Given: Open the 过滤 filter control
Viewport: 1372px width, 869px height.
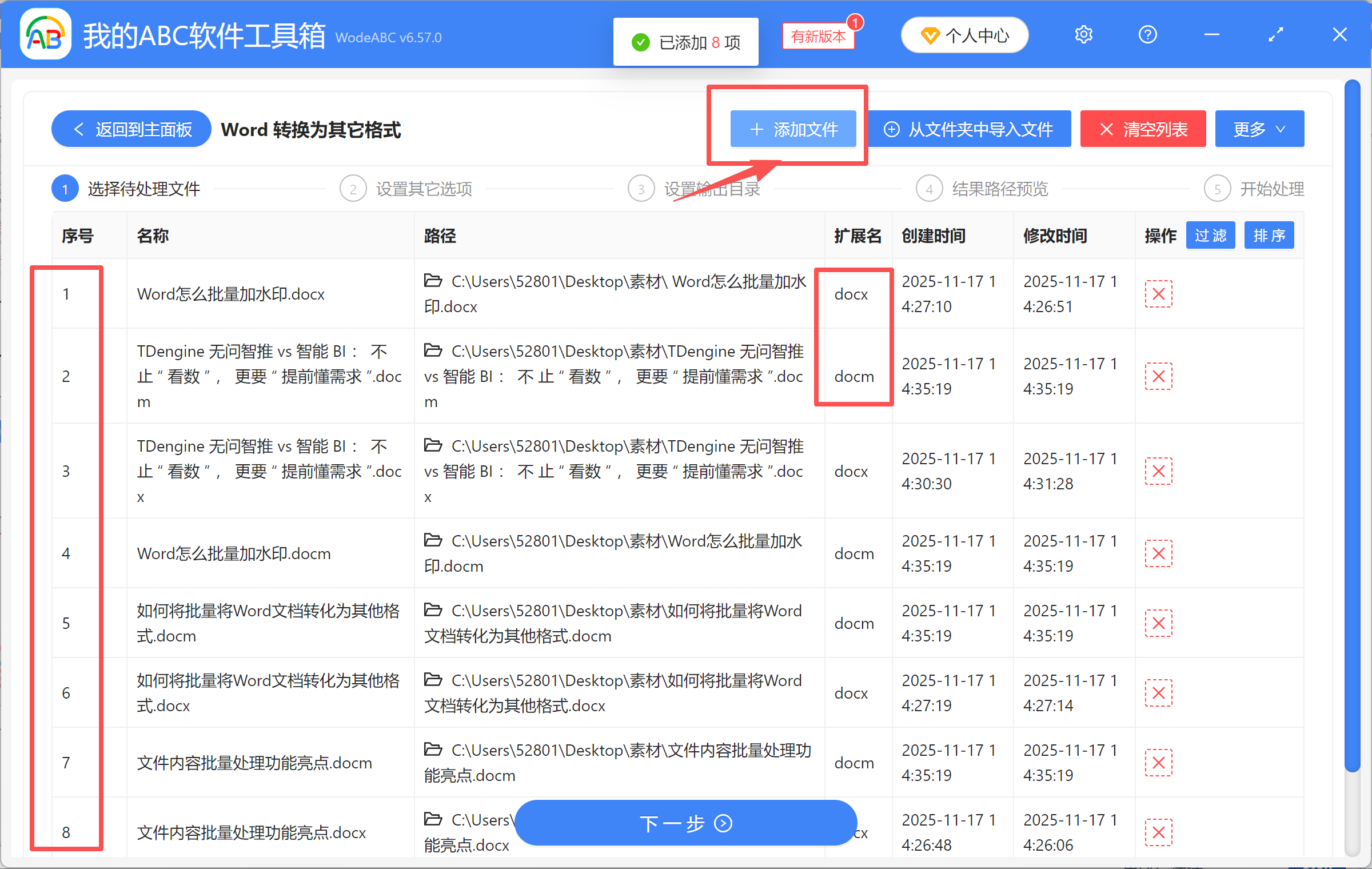Looking at the screenshot, I should (x=1210, y=235).
